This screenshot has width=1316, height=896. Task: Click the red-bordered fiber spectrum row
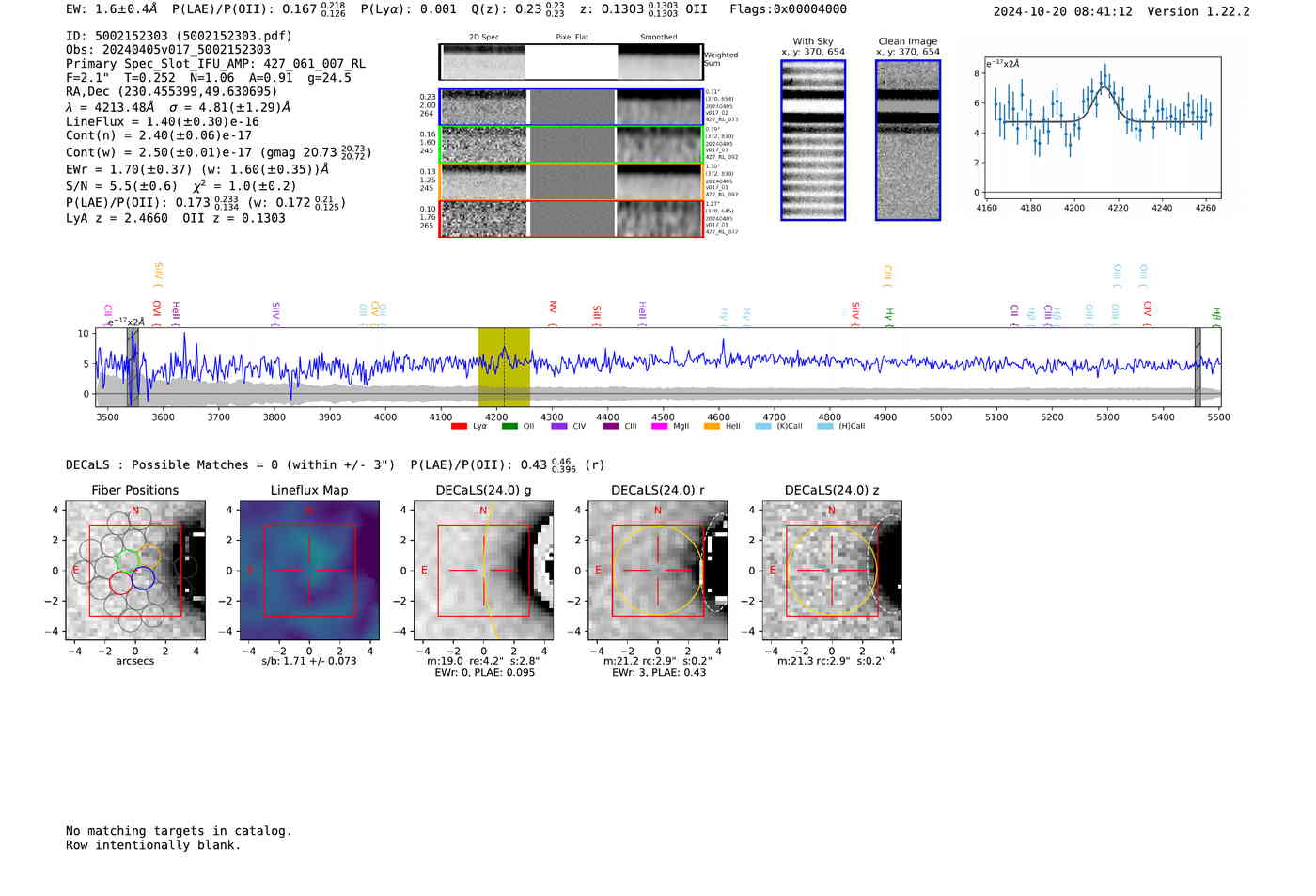571,218
